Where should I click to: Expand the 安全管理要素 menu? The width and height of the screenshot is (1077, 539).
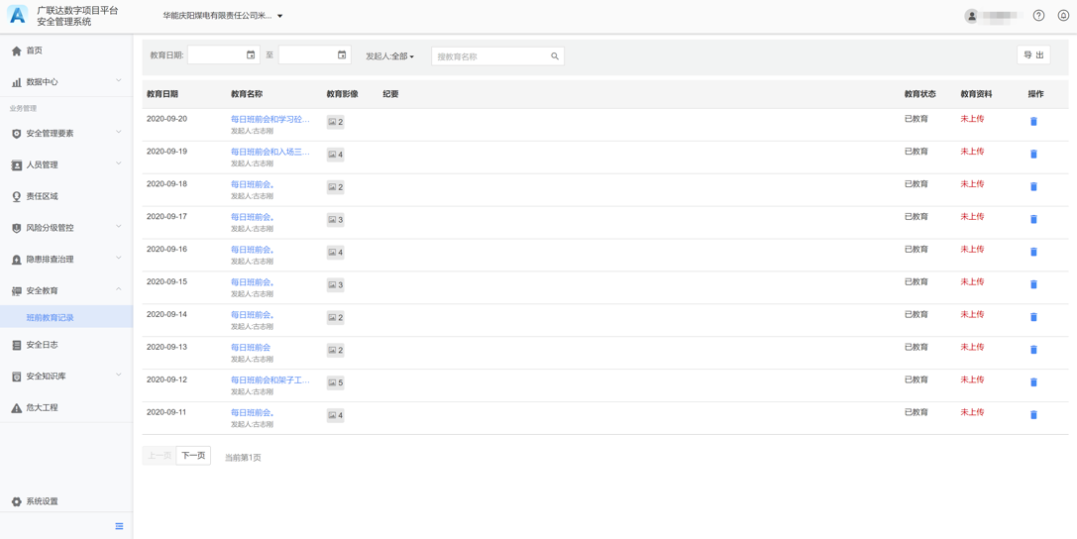(x=66, y=133)
